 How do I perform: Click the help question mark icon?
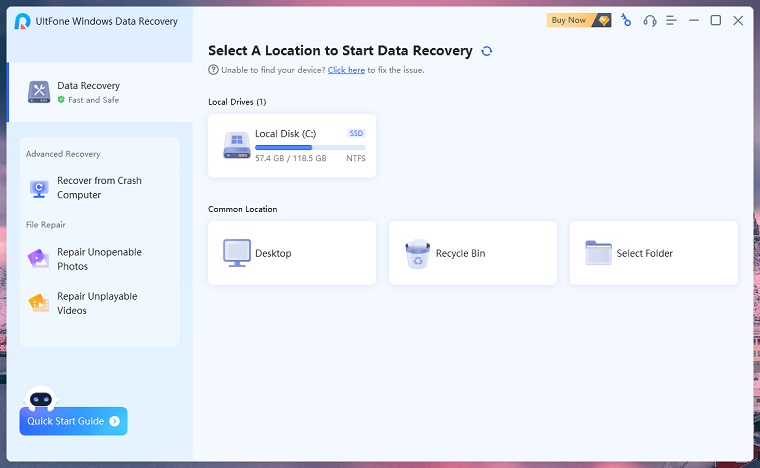pos(213,70)
